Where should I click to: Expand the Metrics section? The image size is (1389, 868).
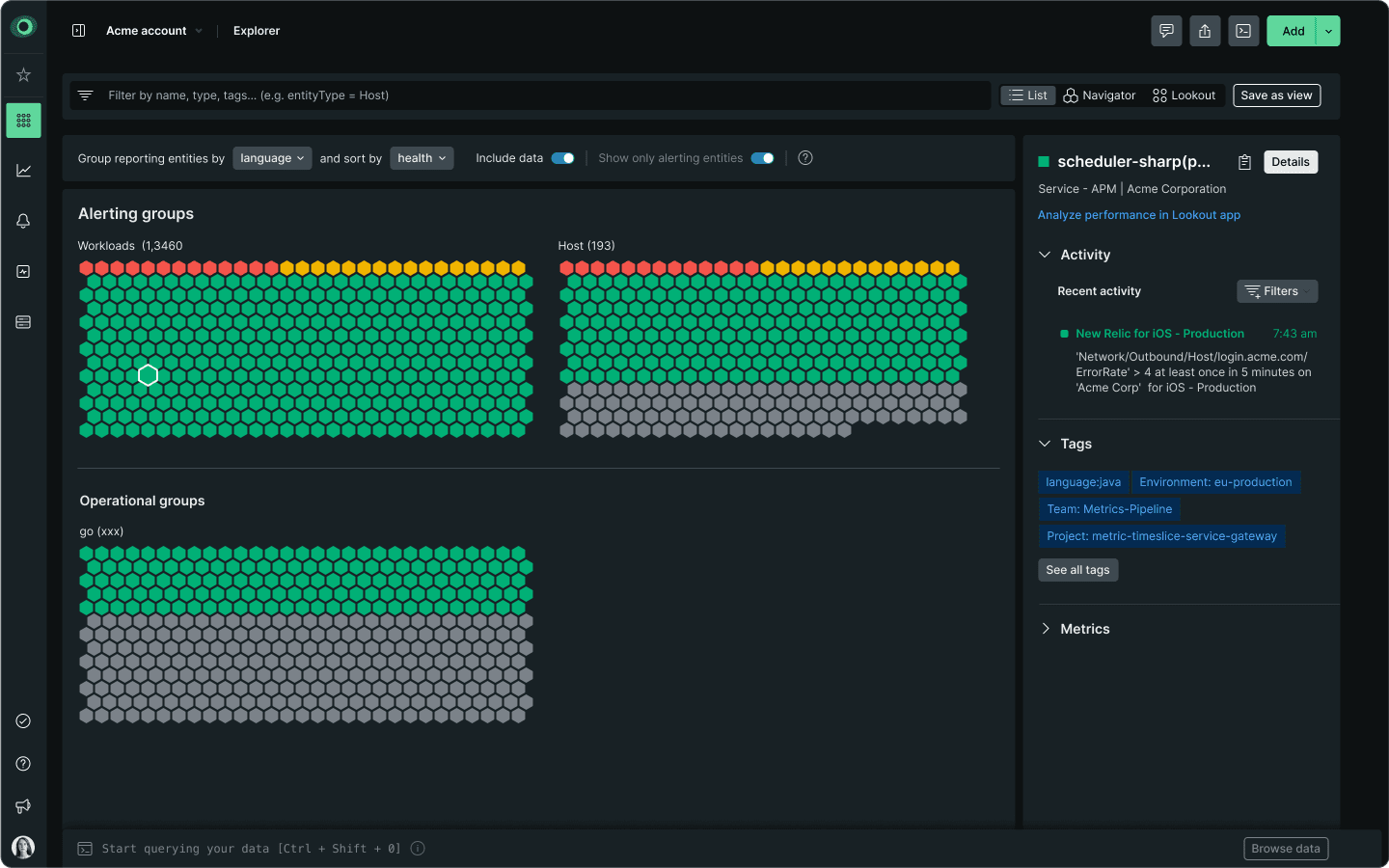pyautogui.click(x=1045, y=629)
